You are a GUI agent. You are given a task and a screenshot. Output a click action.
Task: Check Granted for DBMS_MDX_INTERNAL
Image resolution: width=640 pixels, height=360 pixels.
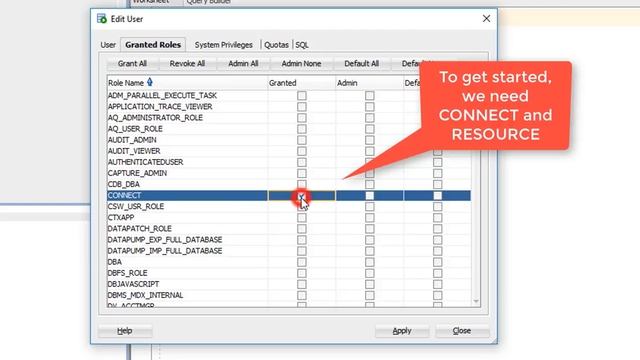302,295
